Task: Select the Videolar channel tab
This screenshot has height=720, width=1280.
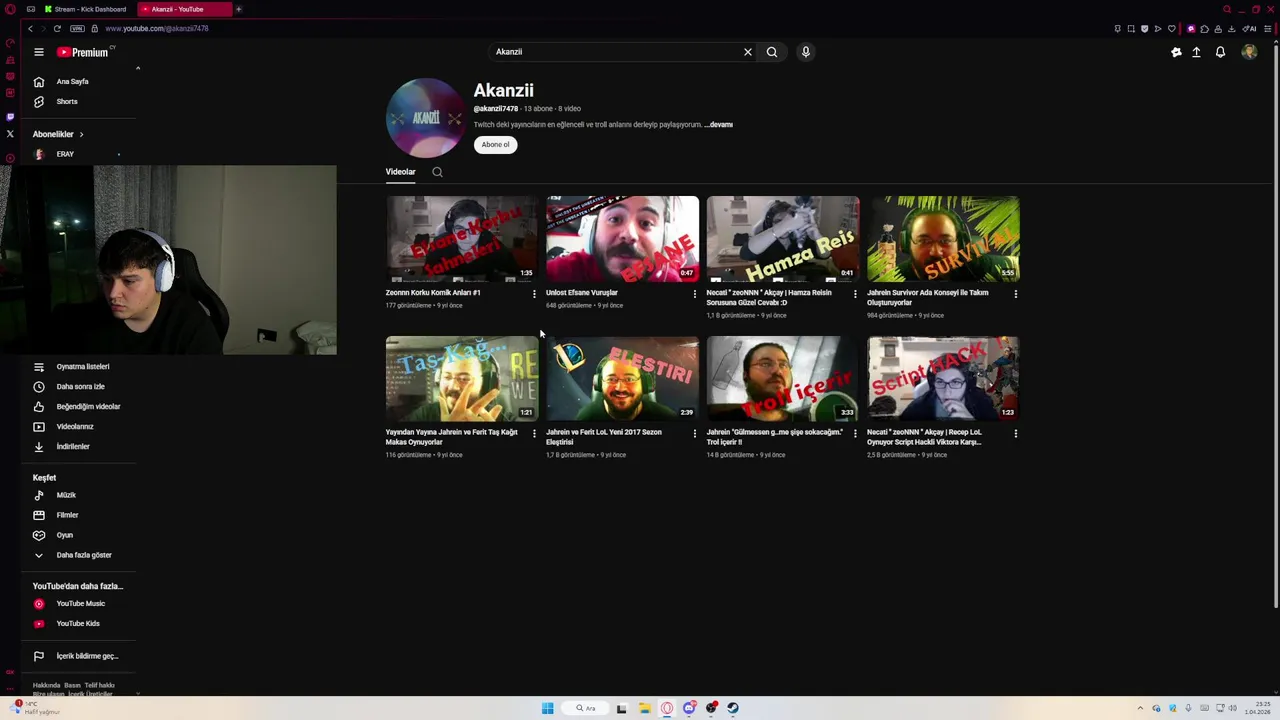Action: pyautogui.click(x=400, y=172)
